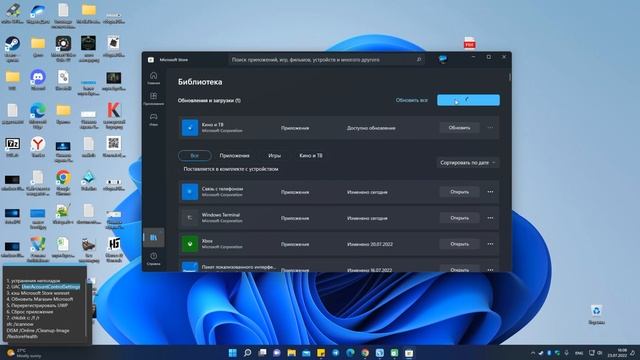This screenshot has height=360, width=640.
Task: Open the Home section in Store sidebar
Action: (x=153, y=78)
